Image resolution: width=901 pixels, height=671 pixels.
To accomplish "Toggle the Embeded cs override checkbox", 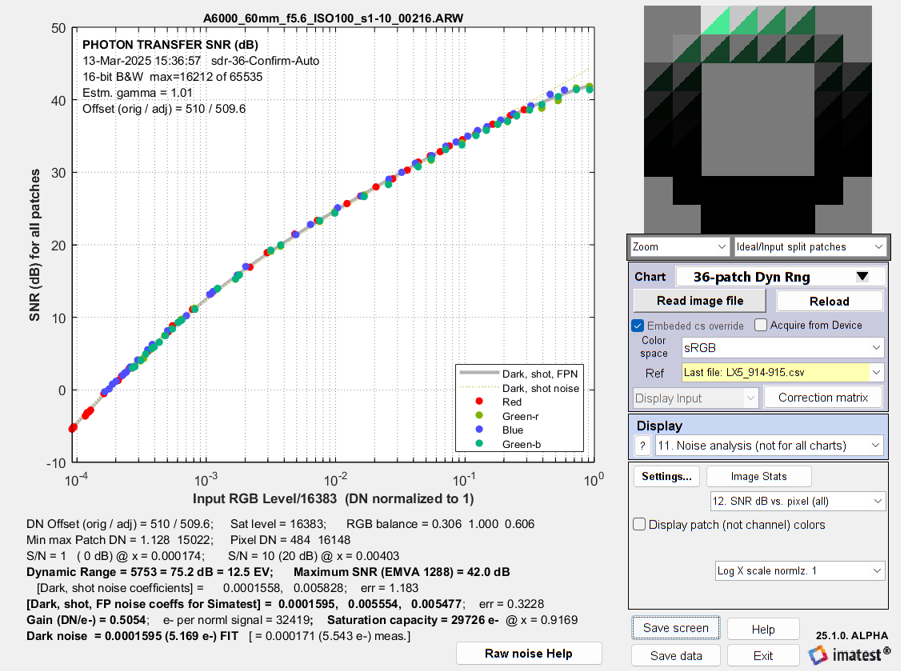I will [x=638, y=326].
